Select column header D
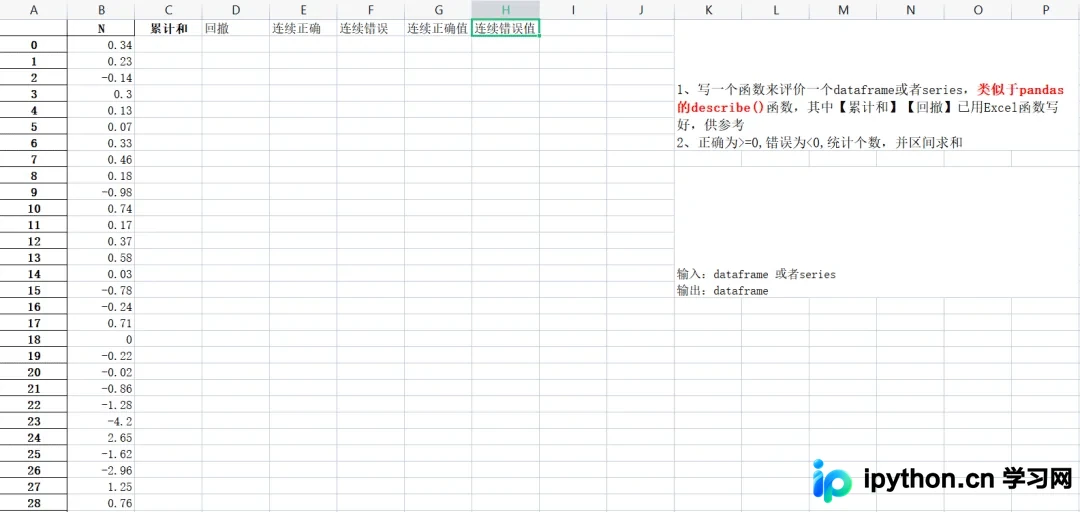1080x512 pixels. click(x=236, y=10)
